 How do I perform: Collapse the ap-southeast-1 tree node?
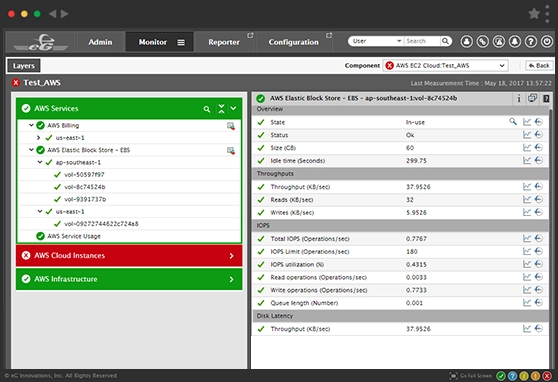[x=40, y=162]
